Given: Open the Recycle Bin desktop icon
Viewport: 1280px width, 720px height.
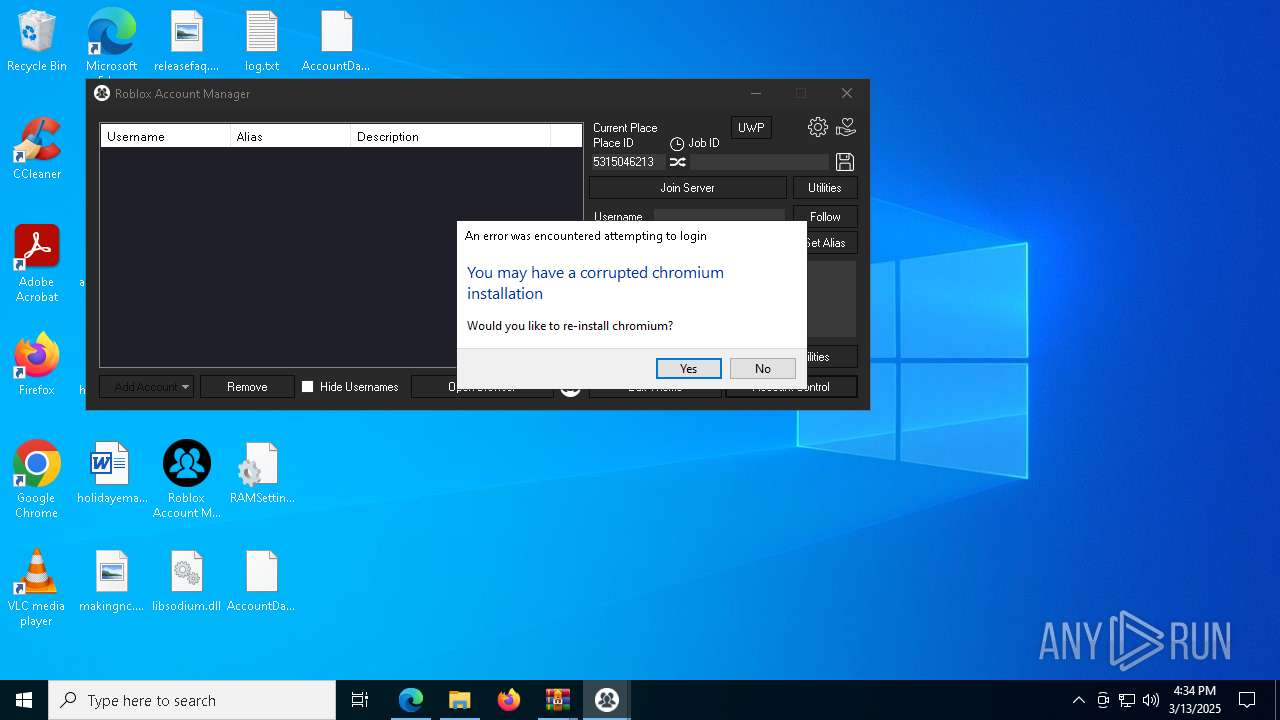Looking at the screenshot, I should pyautogui.click(x=37, y=42).
